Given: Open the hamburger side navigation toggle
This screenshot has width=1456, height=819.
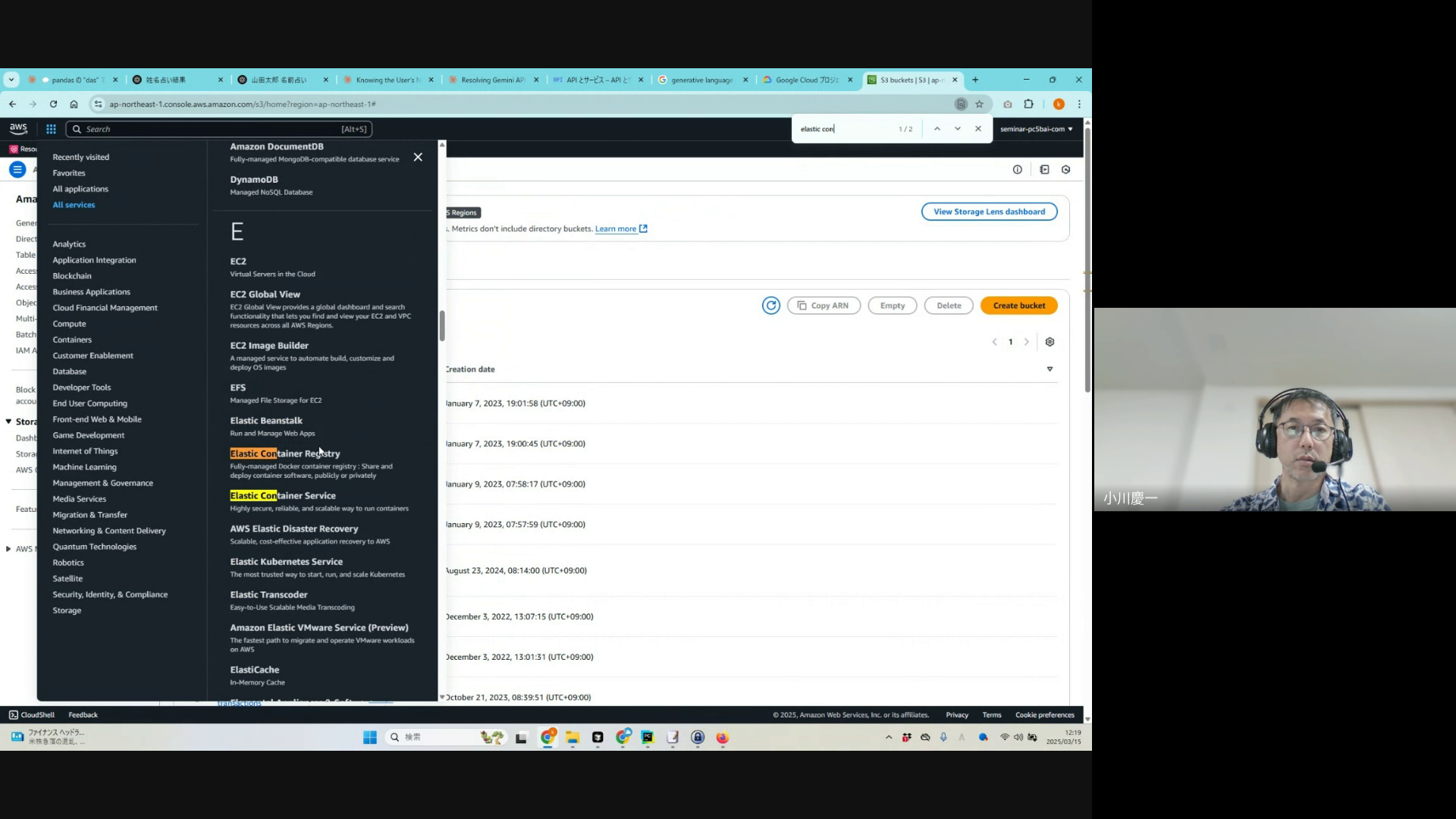Looking at the screenshot, I should (x=17, y=170).
